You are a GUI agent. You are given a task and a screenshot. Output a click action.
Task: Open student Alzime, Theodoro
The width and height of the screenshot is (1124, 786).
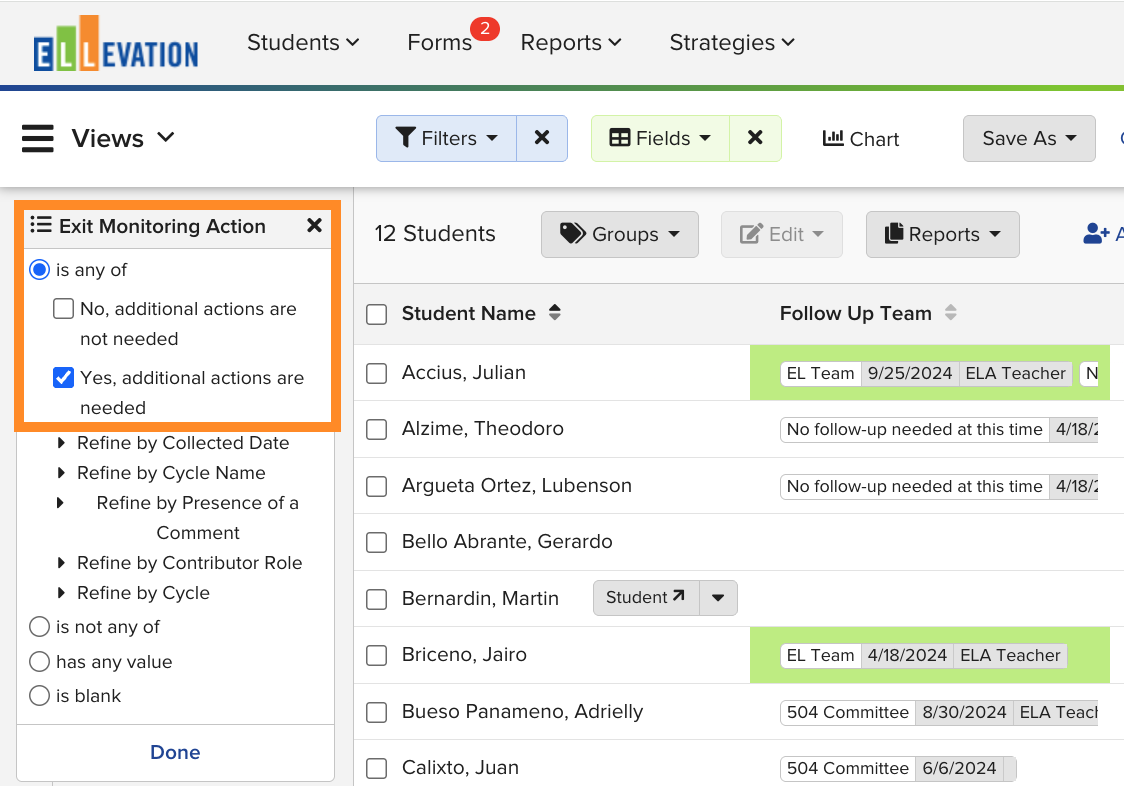[482, 428]
